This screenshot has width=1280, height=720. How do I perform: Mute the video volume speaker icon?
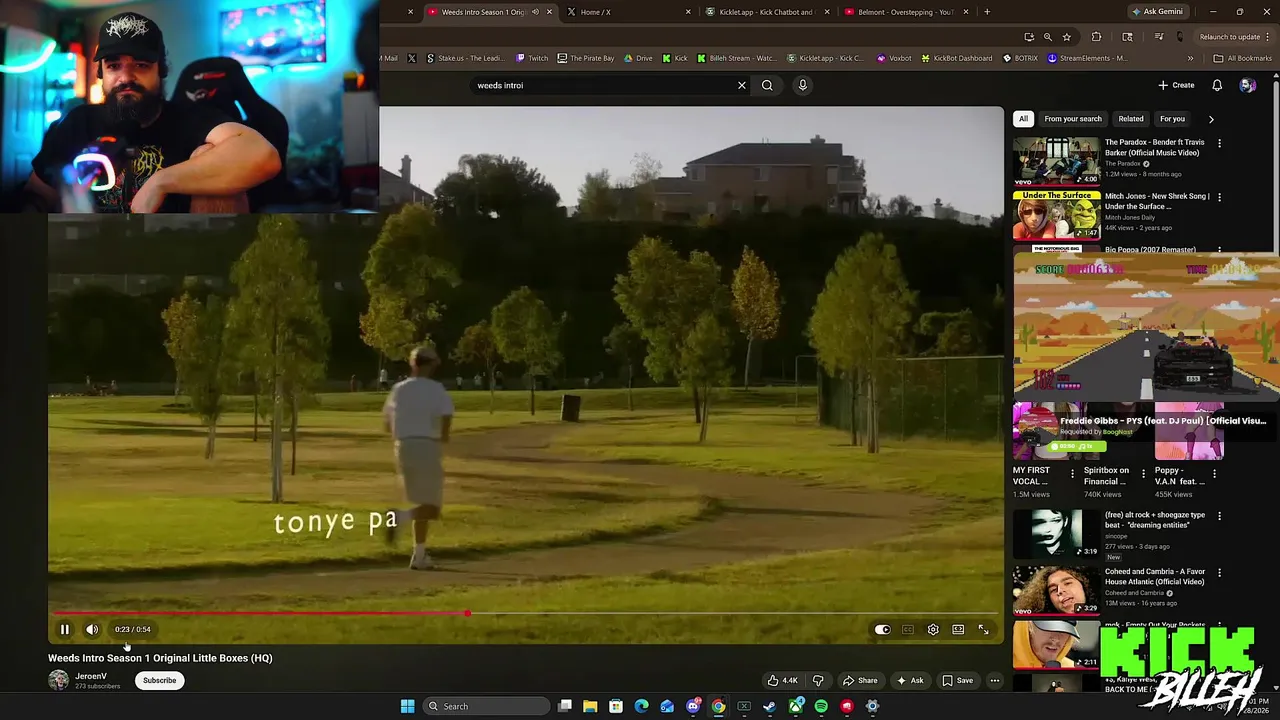pyautogui.click(x=92, y=629)
